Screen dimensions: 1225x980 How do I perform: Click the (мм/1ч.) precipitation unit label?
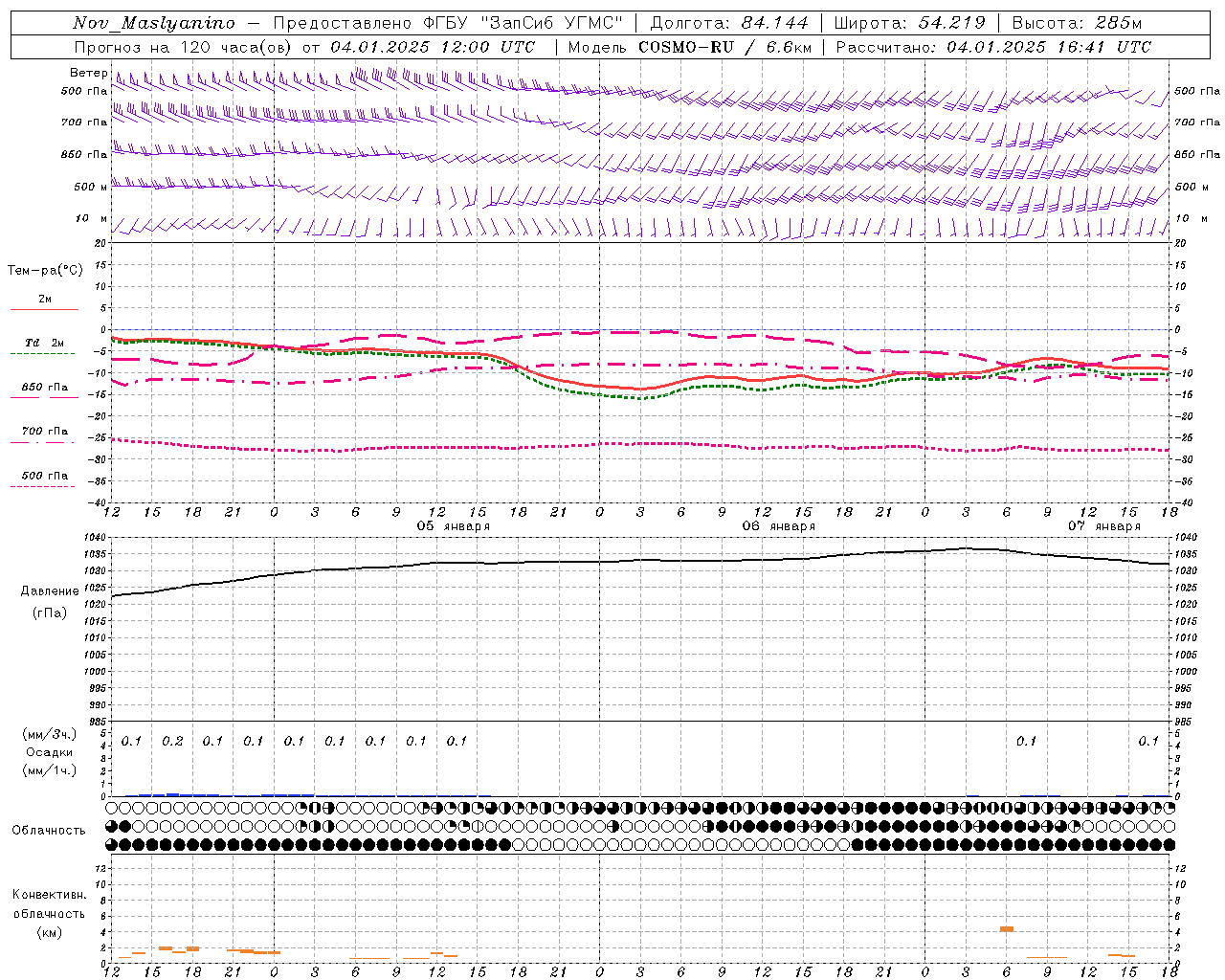pyautogui.click(x=49, y=770)
